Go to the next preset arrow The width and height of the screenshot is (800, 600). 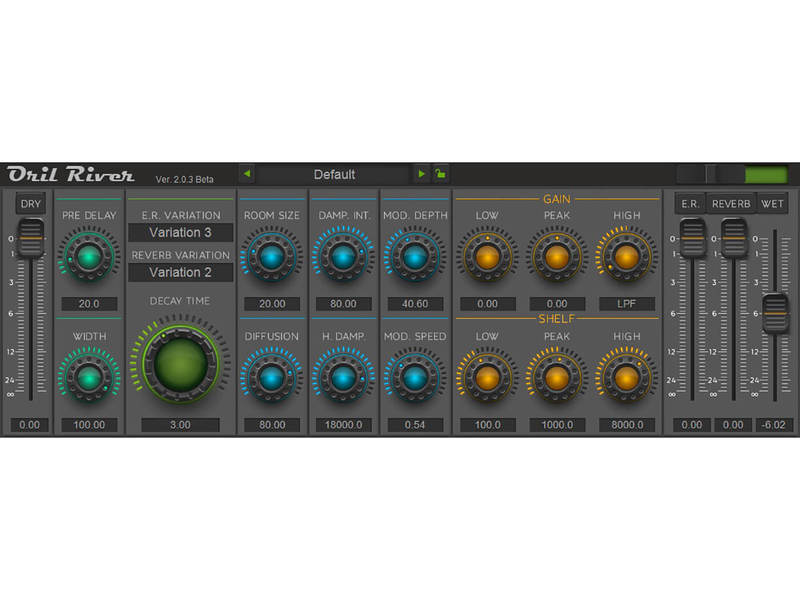coord(421,174)
